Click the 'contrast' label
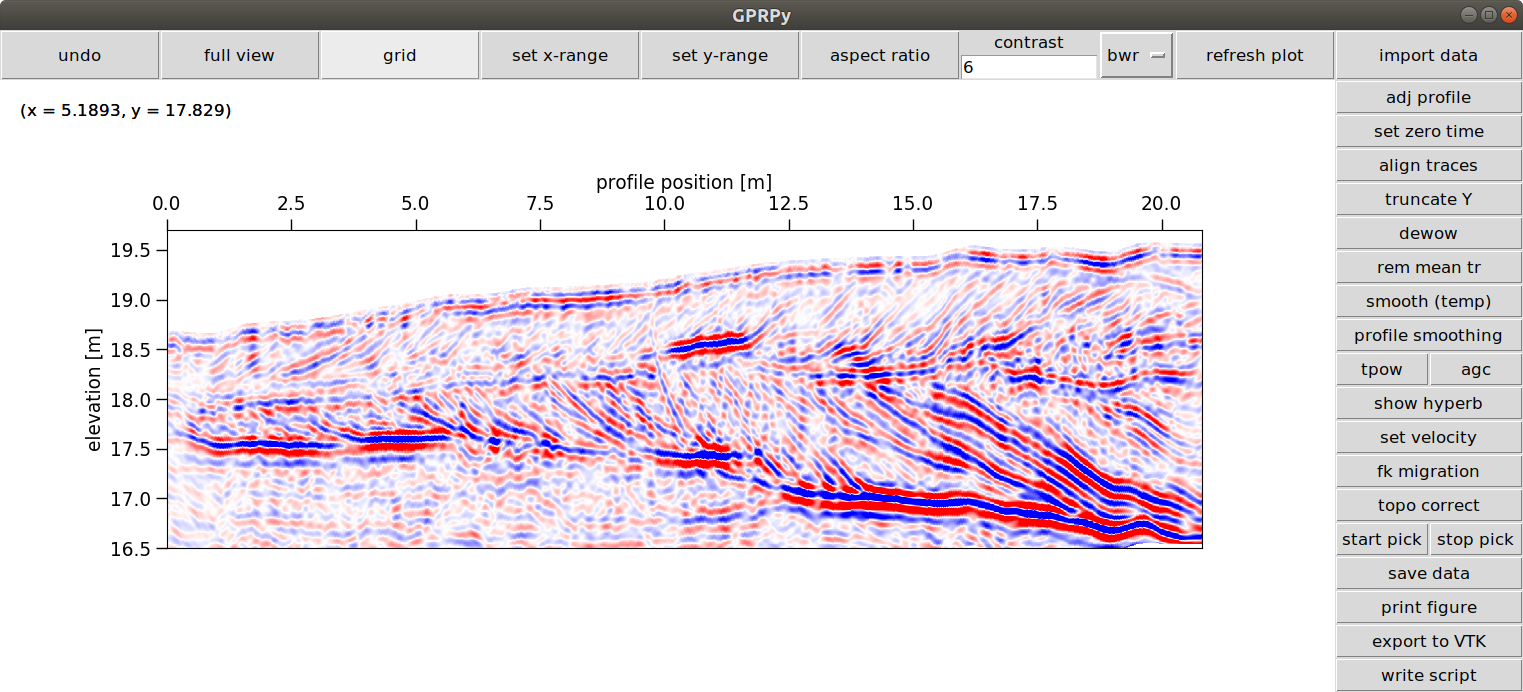 click(1029, 43)
